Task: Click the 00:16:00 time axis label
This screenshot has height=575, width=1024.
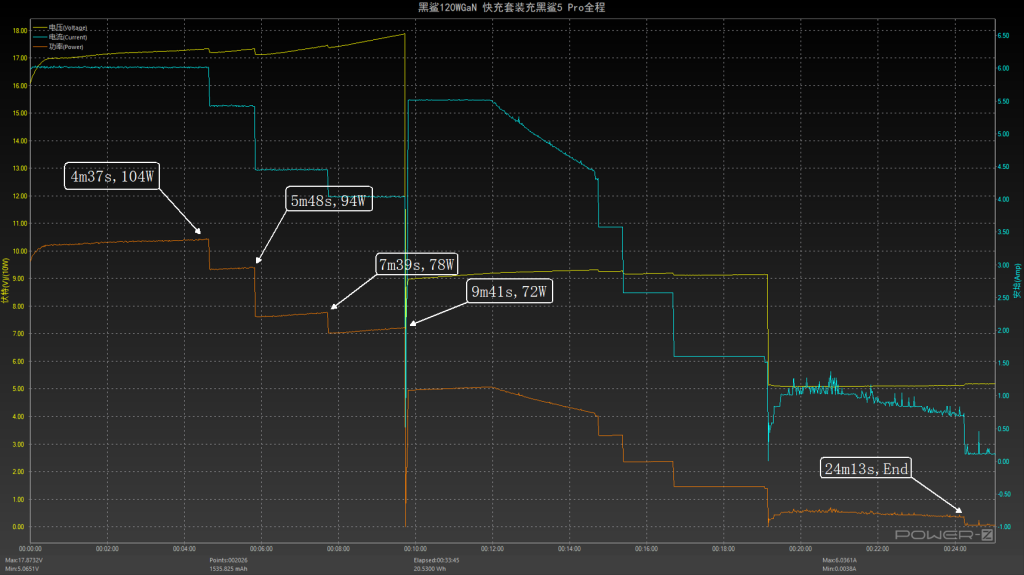Action: (647, 549)
